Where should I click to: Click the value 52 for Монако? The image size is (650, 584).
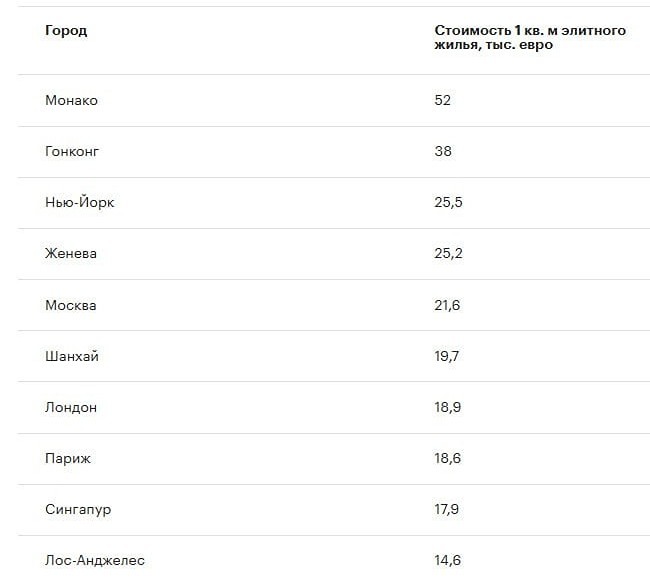point(443,100)
